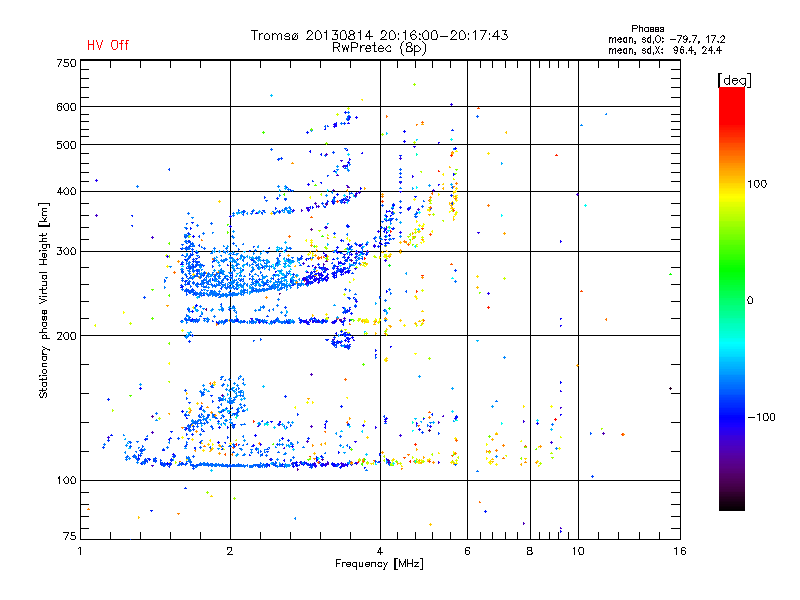Select the 'mean, sd,O: -79.7, 17.2' line
800x600 pixels.
point(666,39)
